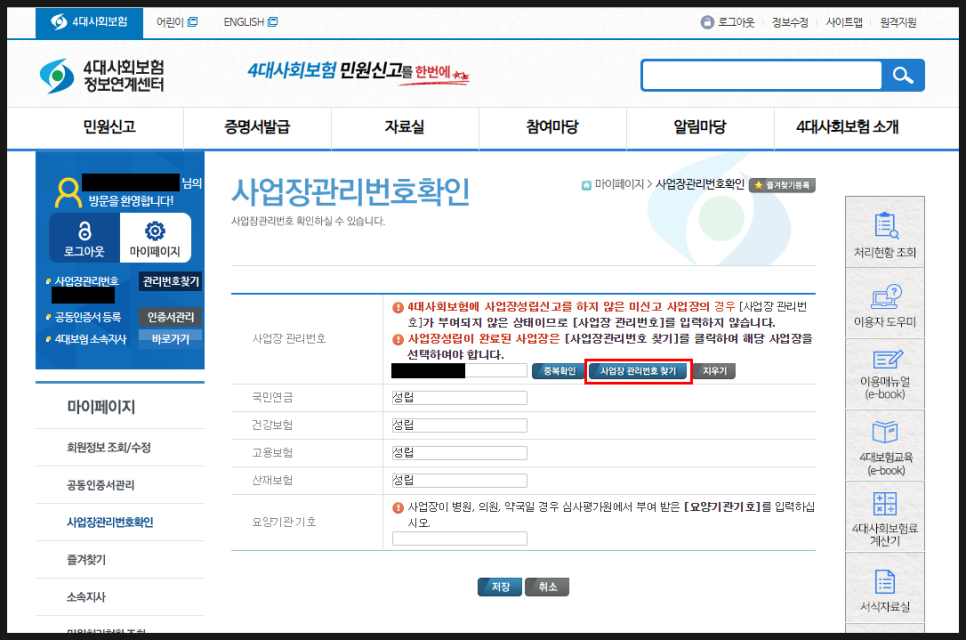Open 회원정보 조회/수정 in side menu
966x640 pixels.
[x=108, y=447]
